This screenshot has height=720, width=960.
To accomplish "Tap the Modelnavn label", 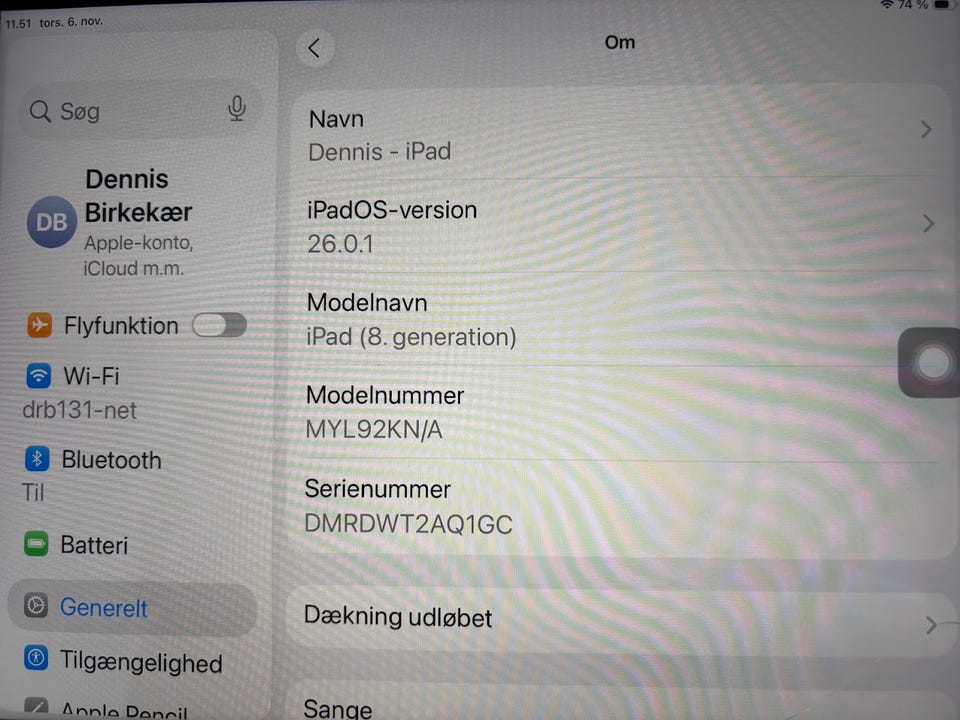I will [367, 302].
